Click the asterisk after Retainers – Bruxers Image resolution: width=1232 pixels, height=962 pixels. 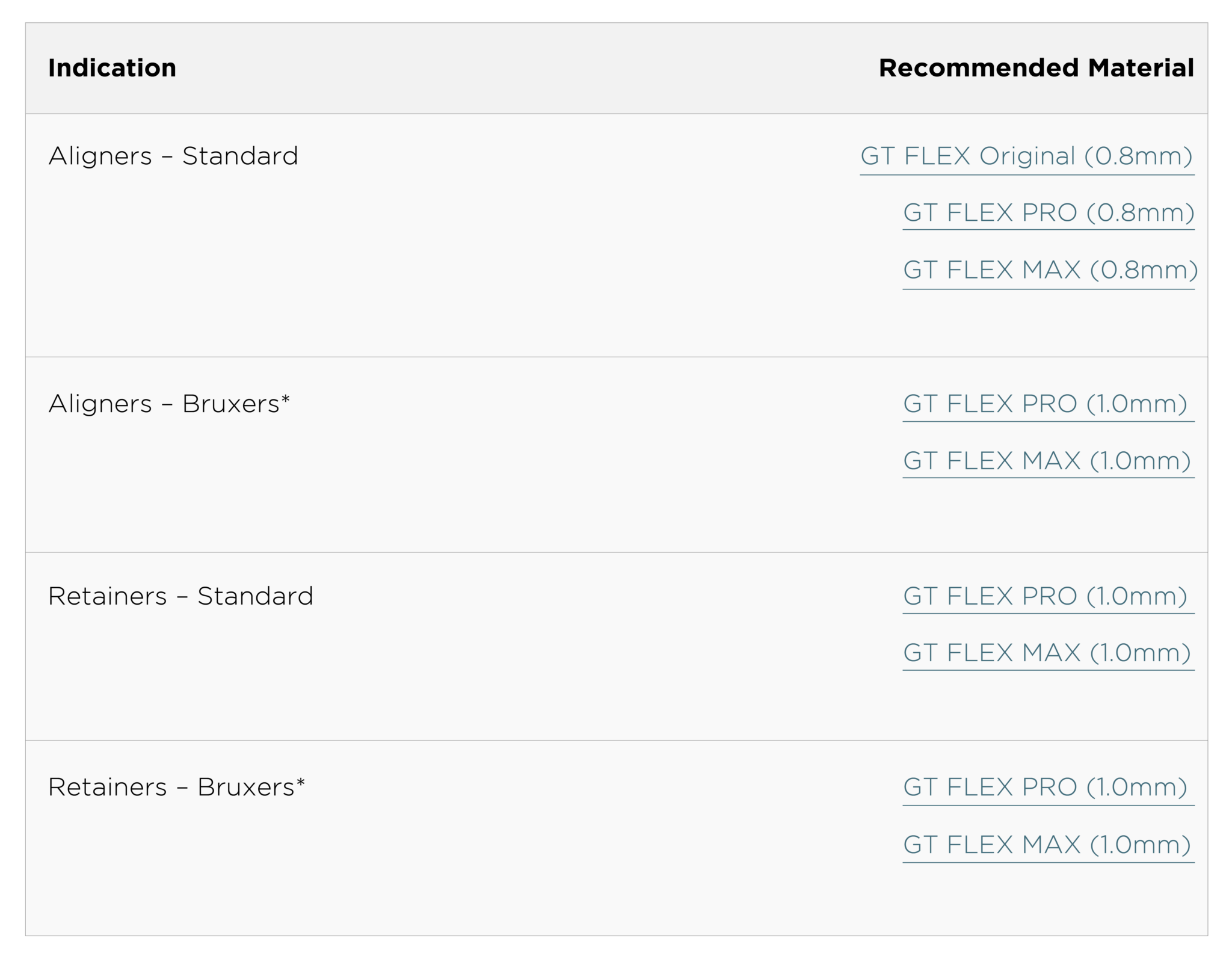tap(301, 783)
